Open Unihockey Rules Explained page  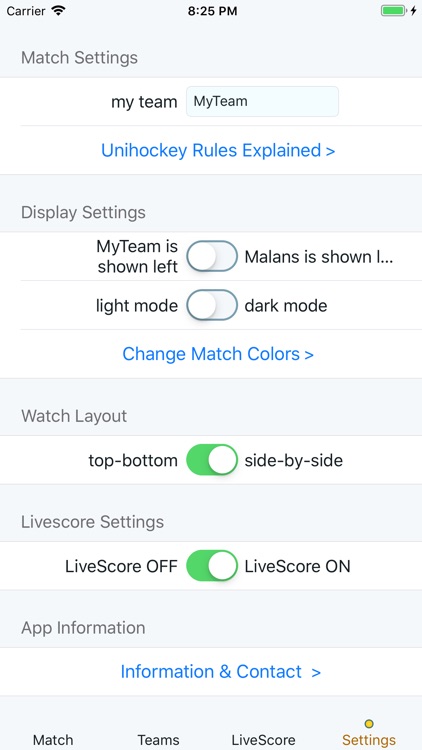218,150
